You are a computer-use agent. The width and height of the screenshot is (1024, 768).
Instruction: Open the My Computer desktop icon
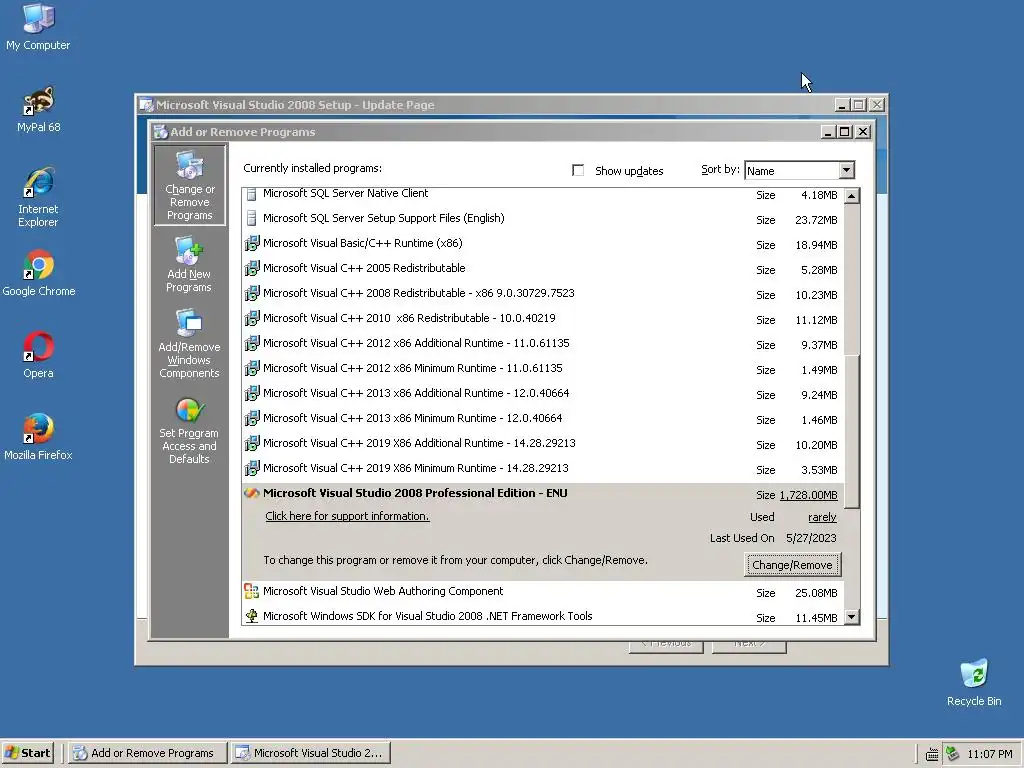pyautogui.click(x=38, y=27)
